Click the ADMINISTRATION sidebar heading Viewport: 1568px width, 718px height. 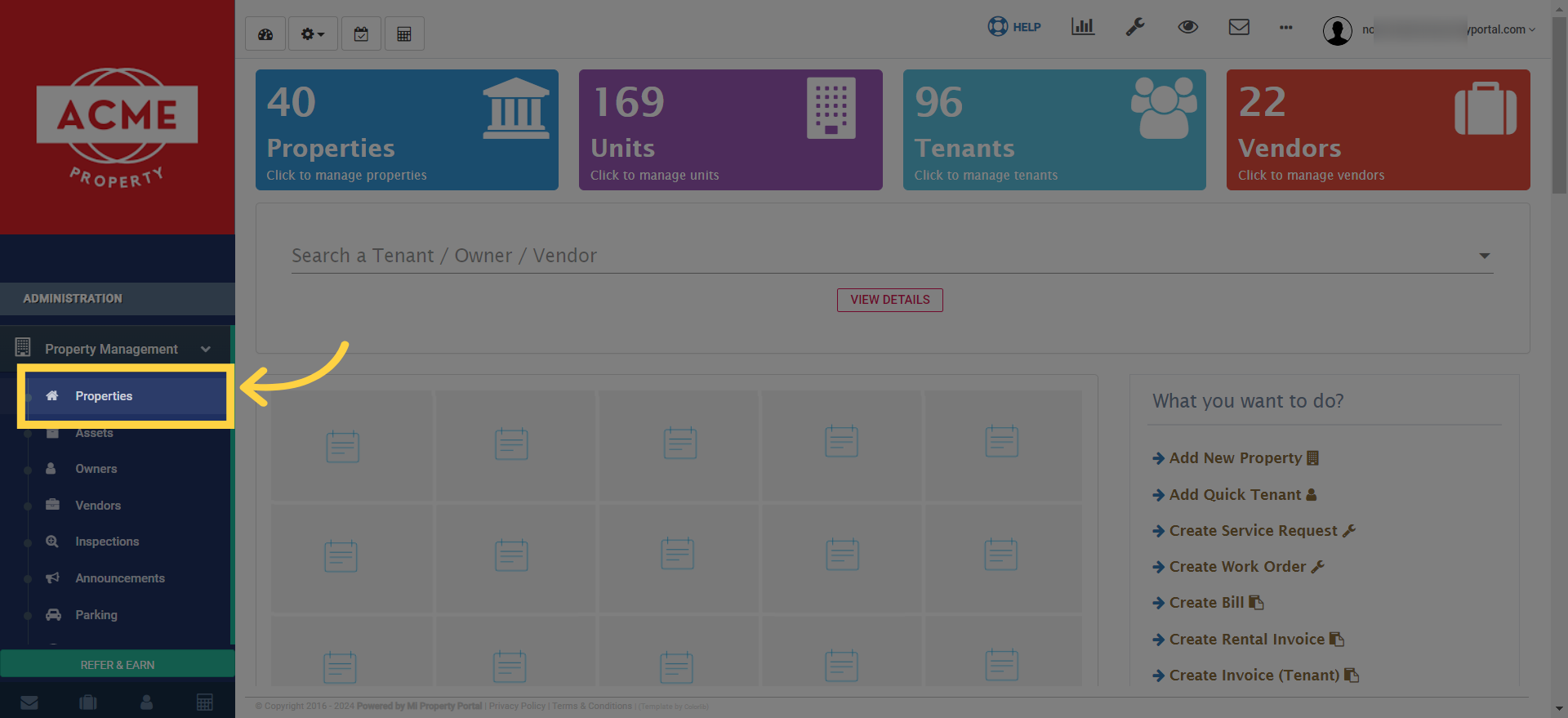(x=73, y=299)
